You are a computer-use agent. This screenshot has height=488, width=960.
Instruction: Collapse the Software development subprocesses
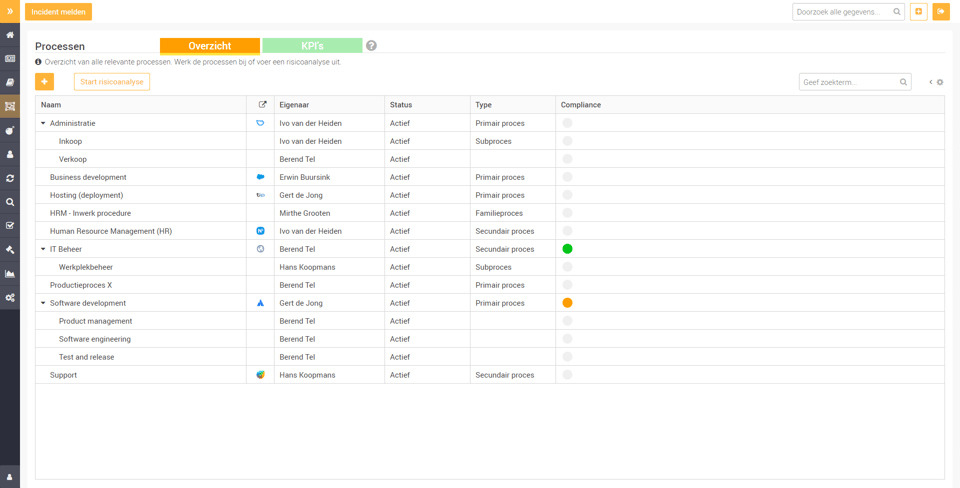coord(43,304)
